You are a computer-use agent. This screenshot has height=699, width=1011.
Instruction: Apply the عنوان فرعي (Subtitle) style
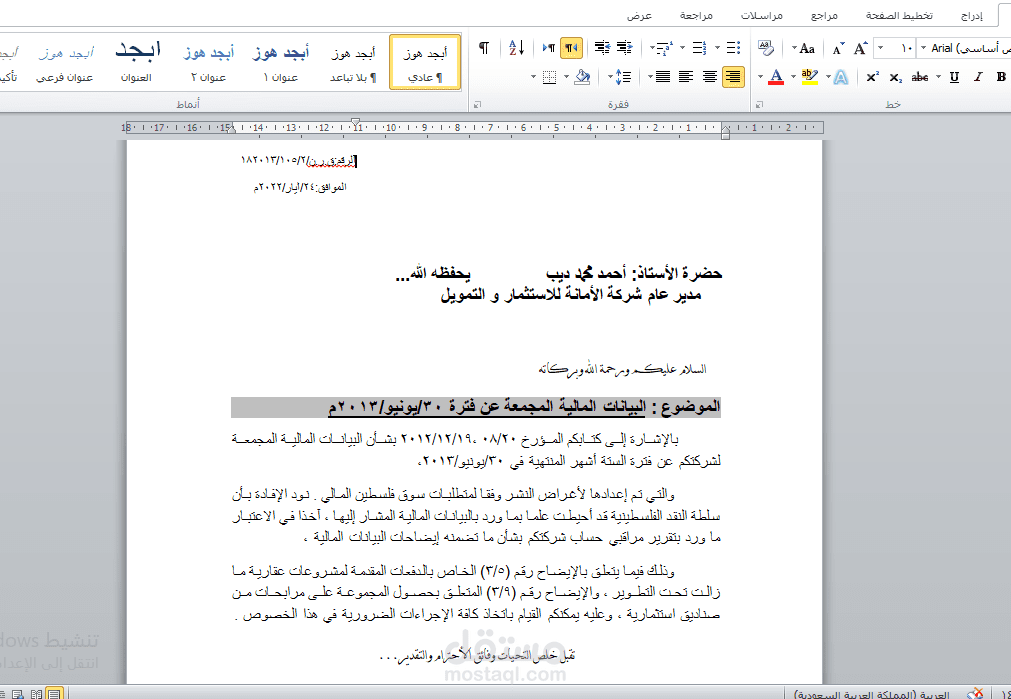(x=64, y=63)
